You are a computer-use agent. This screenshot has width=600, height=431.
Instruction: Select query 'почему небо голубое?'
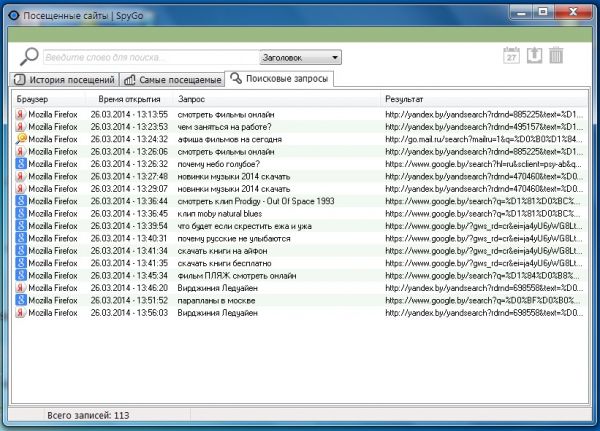coord(219,164)
